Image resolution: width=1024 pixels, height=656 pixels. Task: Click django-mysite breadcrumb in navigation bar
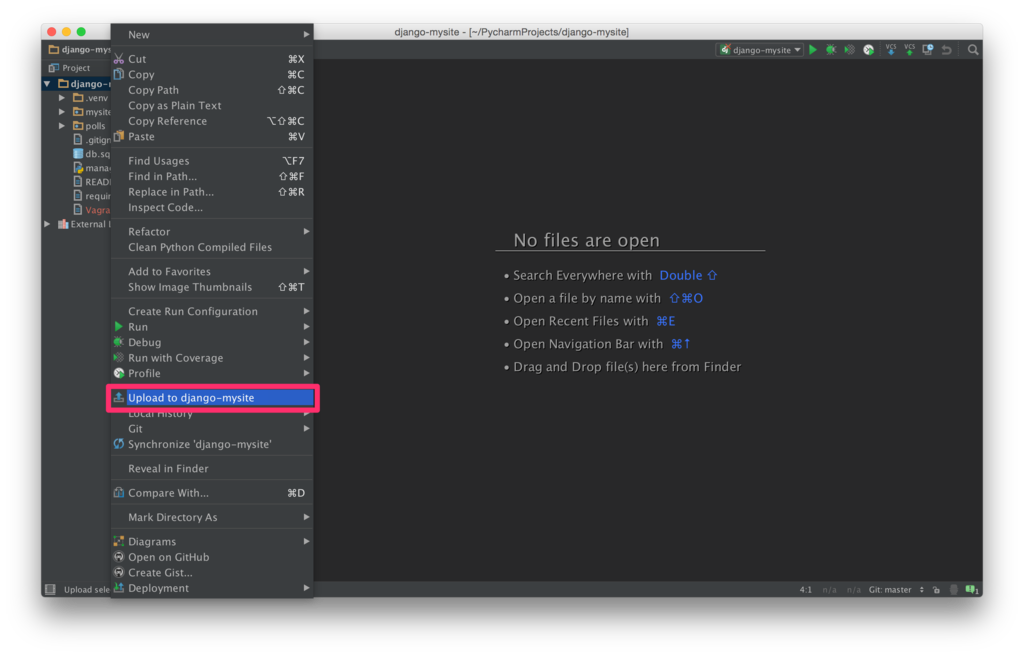point(80,50)
